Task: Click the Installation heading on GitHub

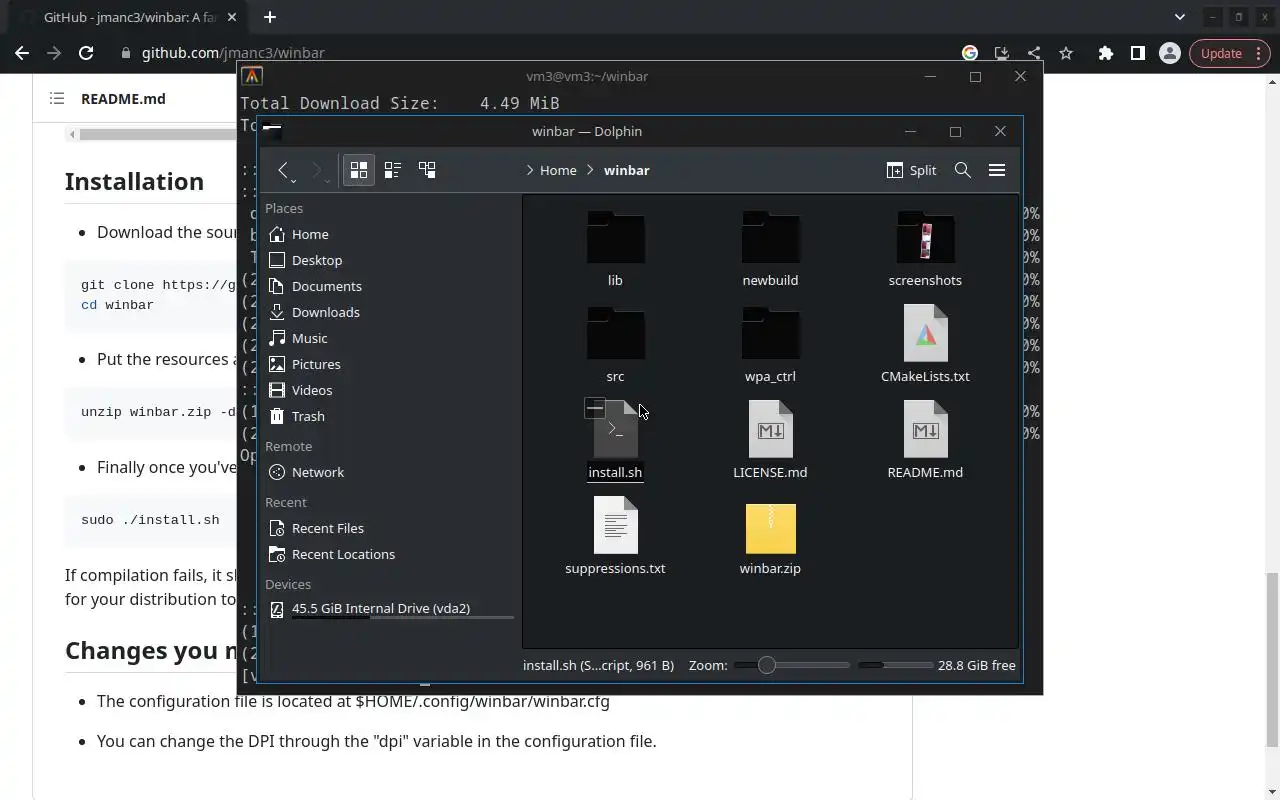Action: (134, 181)
